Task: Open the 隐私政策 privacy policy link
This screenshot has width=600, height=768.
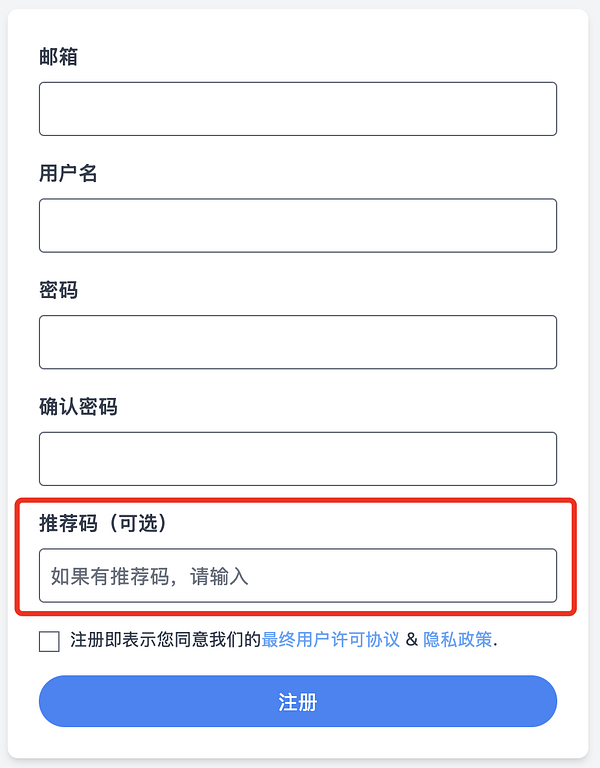Action: coord(458,640)
